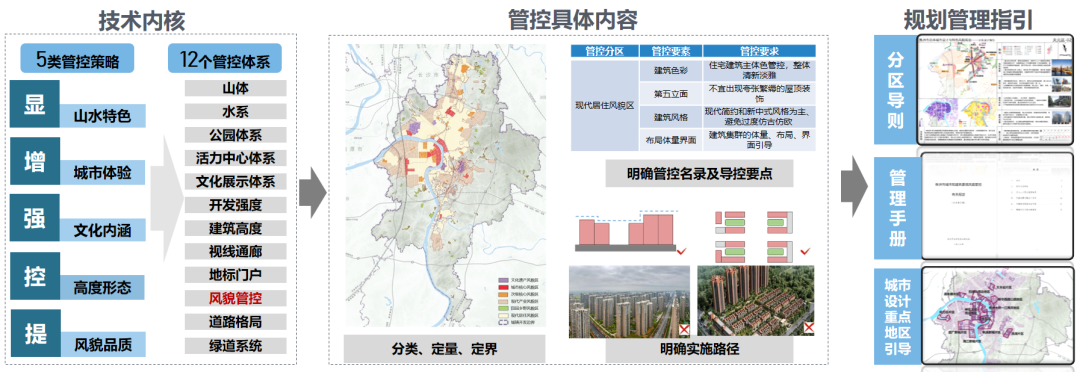Open the high-rise aerial photo
This screenshot has width=1080, height=372.
point(630,302)
